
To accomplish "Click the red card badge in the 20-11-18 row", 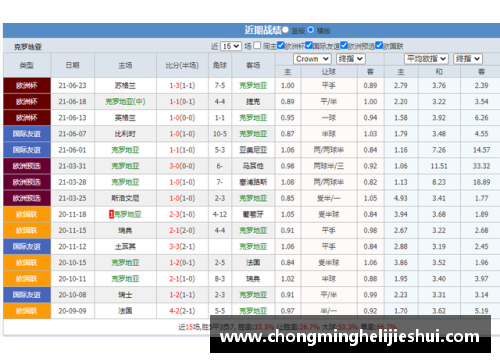I will coord(112,214).
